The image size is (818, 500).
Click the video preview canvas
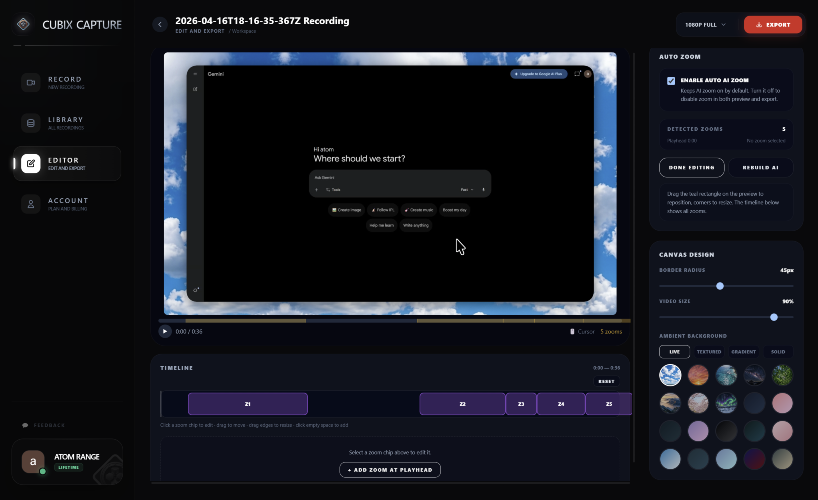click(390, 183)
